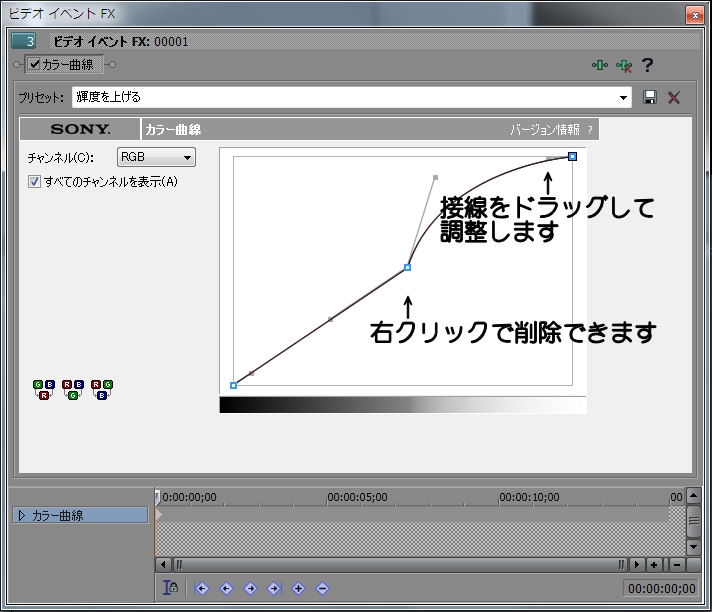Save the preset with the floppy disk icon

tap(650, 97)
